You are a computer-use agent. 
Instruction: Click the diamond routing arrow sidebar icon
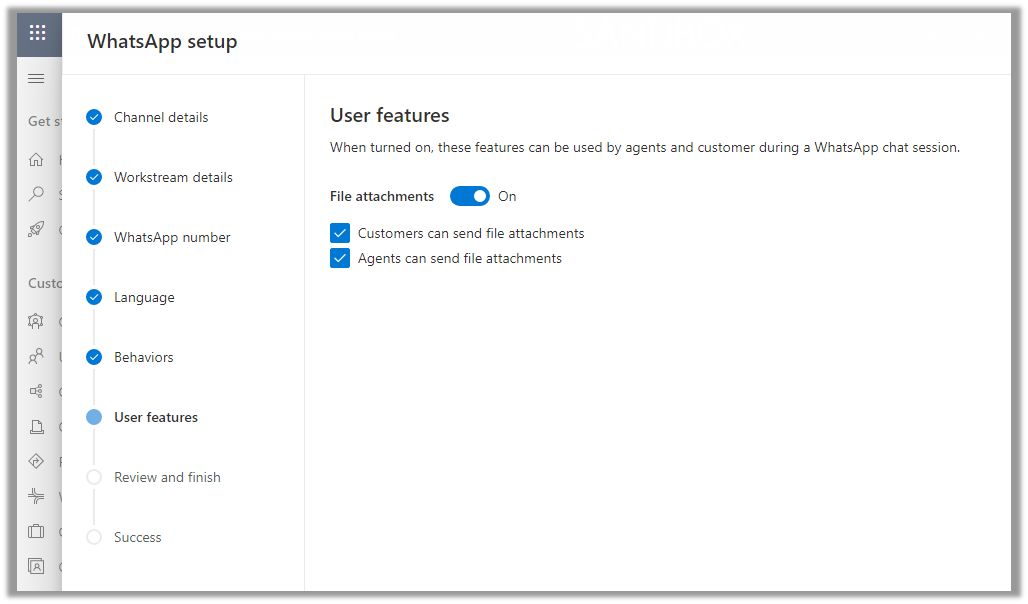pos(36,461)
